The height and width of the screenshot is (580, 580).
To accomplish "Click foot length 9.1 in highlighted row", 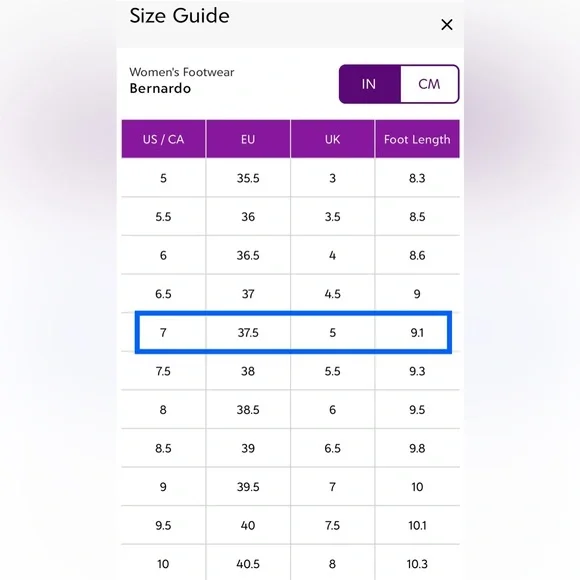I will [417, 333].
